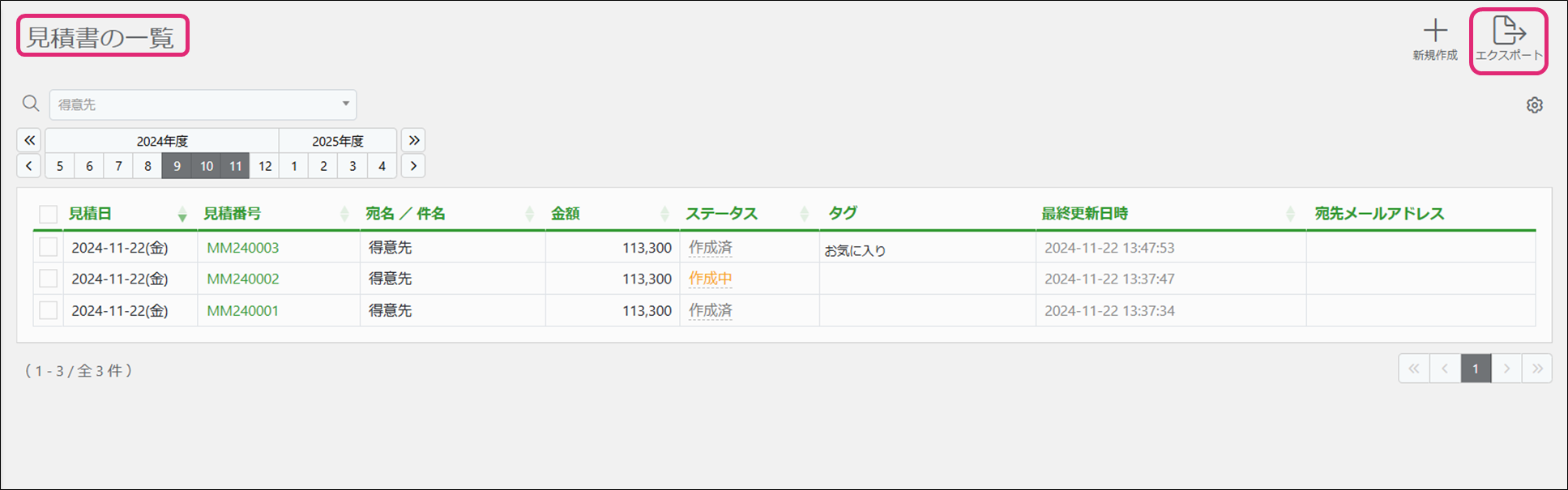Go to next month with single-right arrow
The width and height of the screenshot is (1568, 490).
coord(413,166)
